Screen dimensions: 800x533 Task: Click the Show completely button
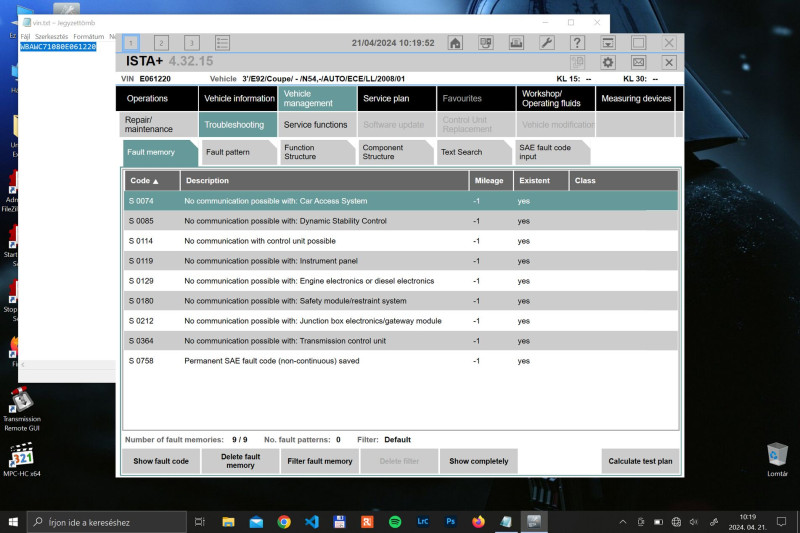point(479,461)
